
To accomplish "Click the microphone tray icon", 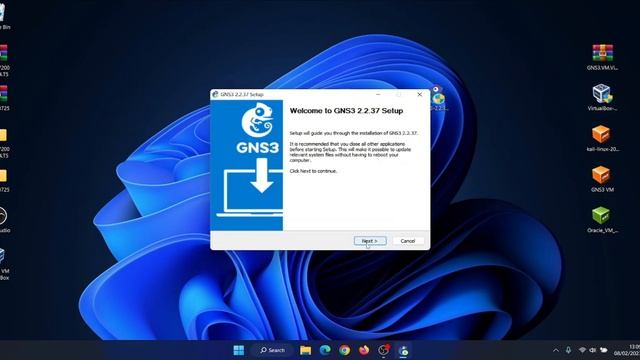I will pyautogui.click(x=568, y=350).
